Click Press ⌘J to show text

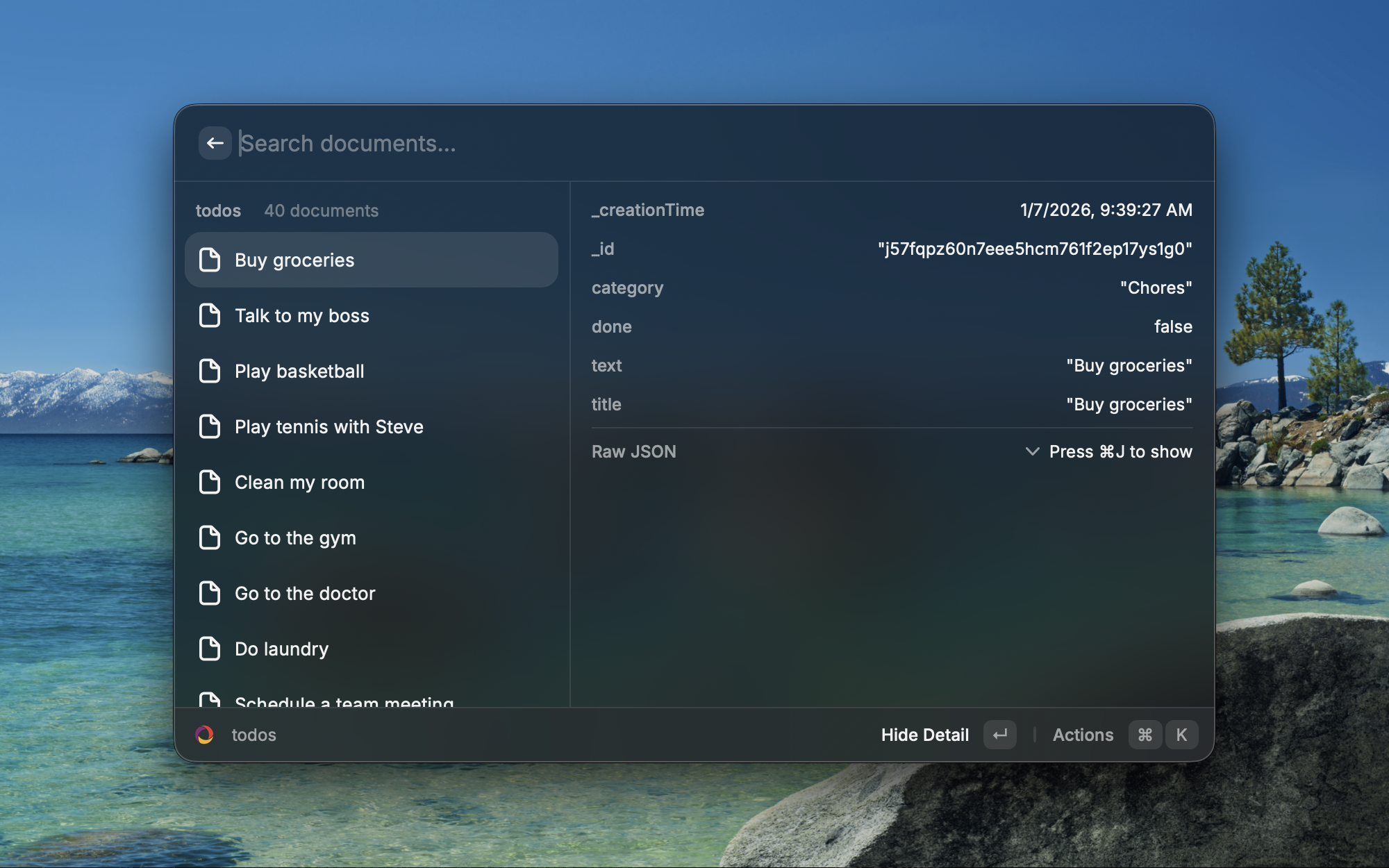[1120, 451]
